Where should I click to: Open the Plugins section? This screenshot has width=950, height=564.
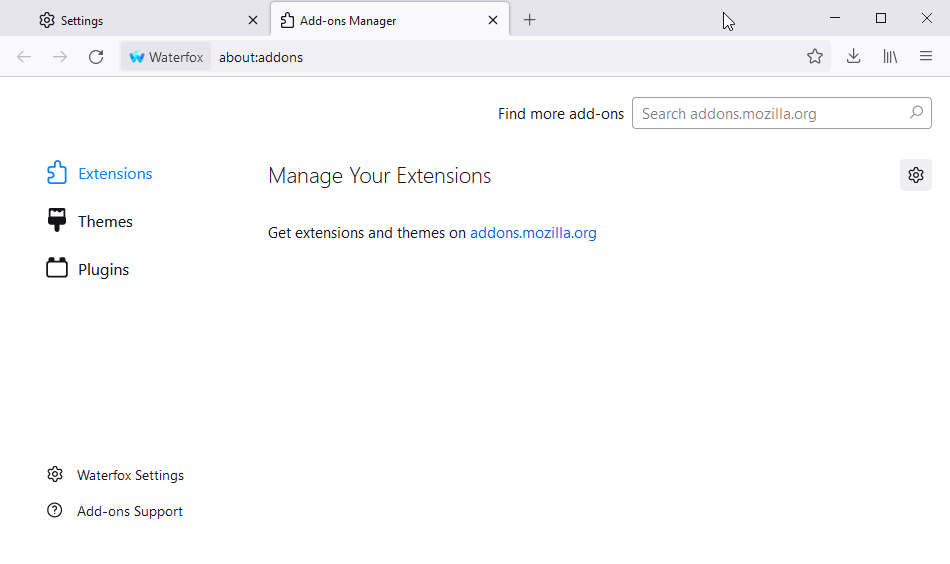point(88,269)
